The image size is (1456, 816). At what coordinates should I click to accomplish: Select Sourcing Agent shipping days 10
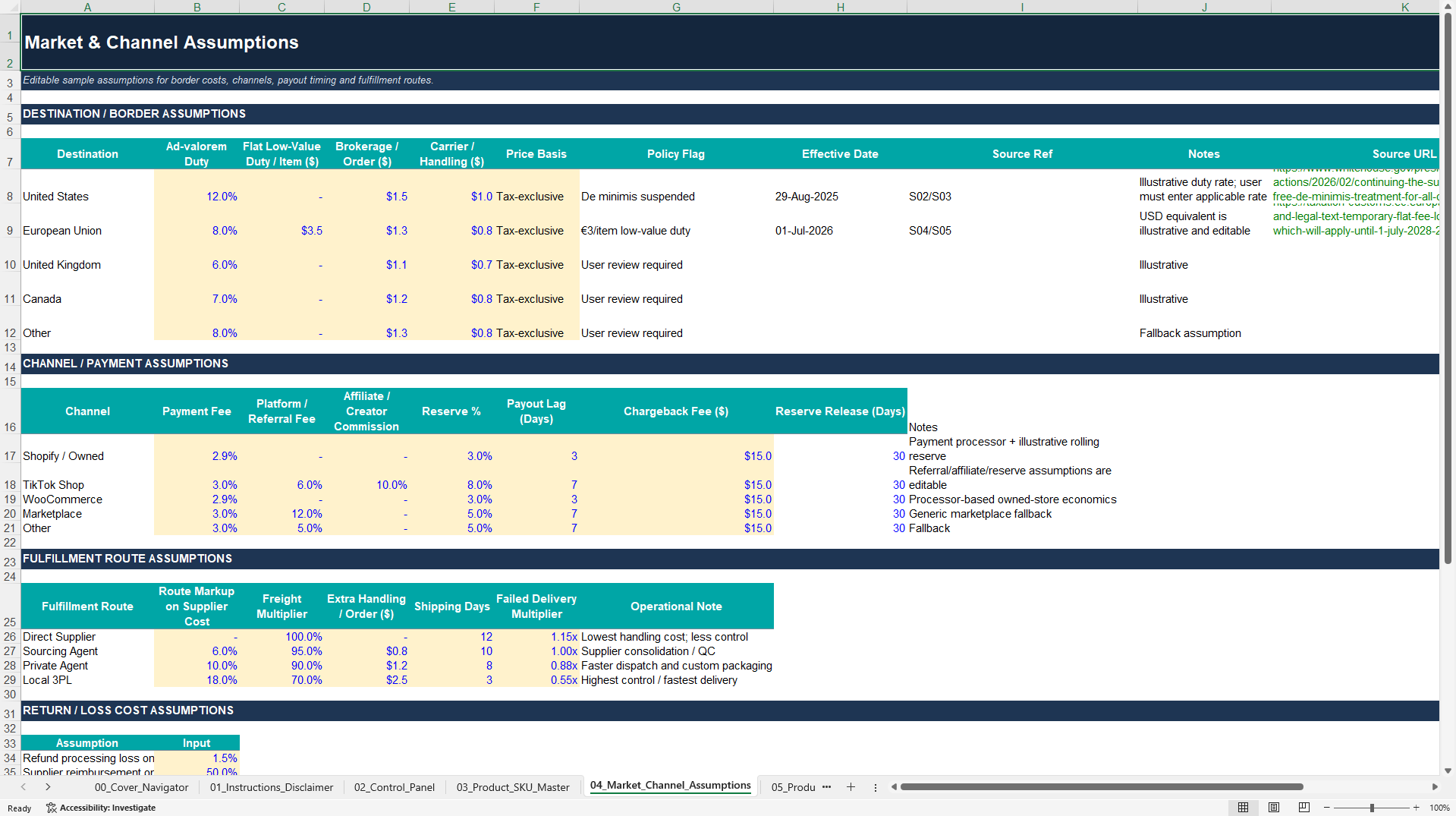point(451,651)
